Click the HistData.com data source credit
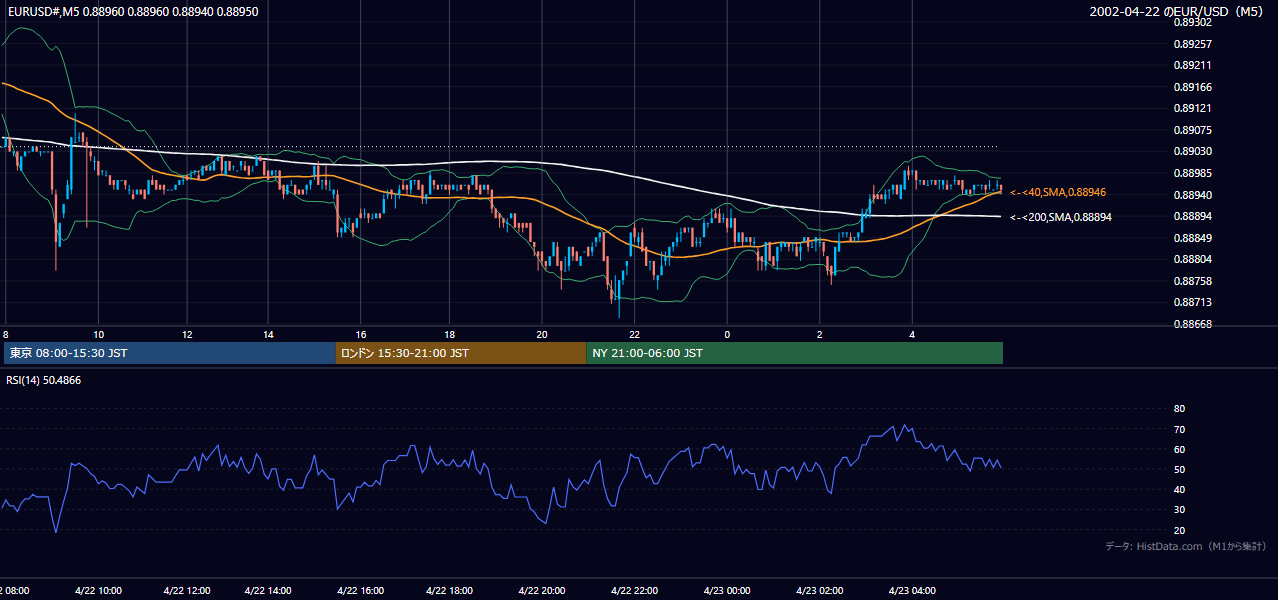The width and height of the screenshot is (1278, 600). point(1186,547)
